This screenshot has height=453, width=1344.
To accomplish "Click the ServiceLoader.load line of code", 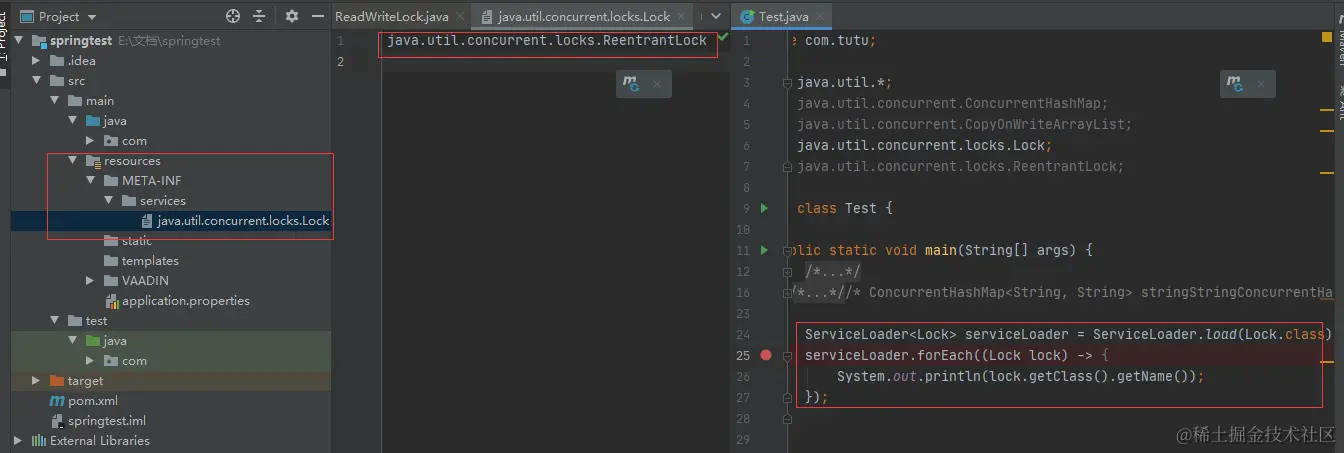I will [x=1068, y=334].
